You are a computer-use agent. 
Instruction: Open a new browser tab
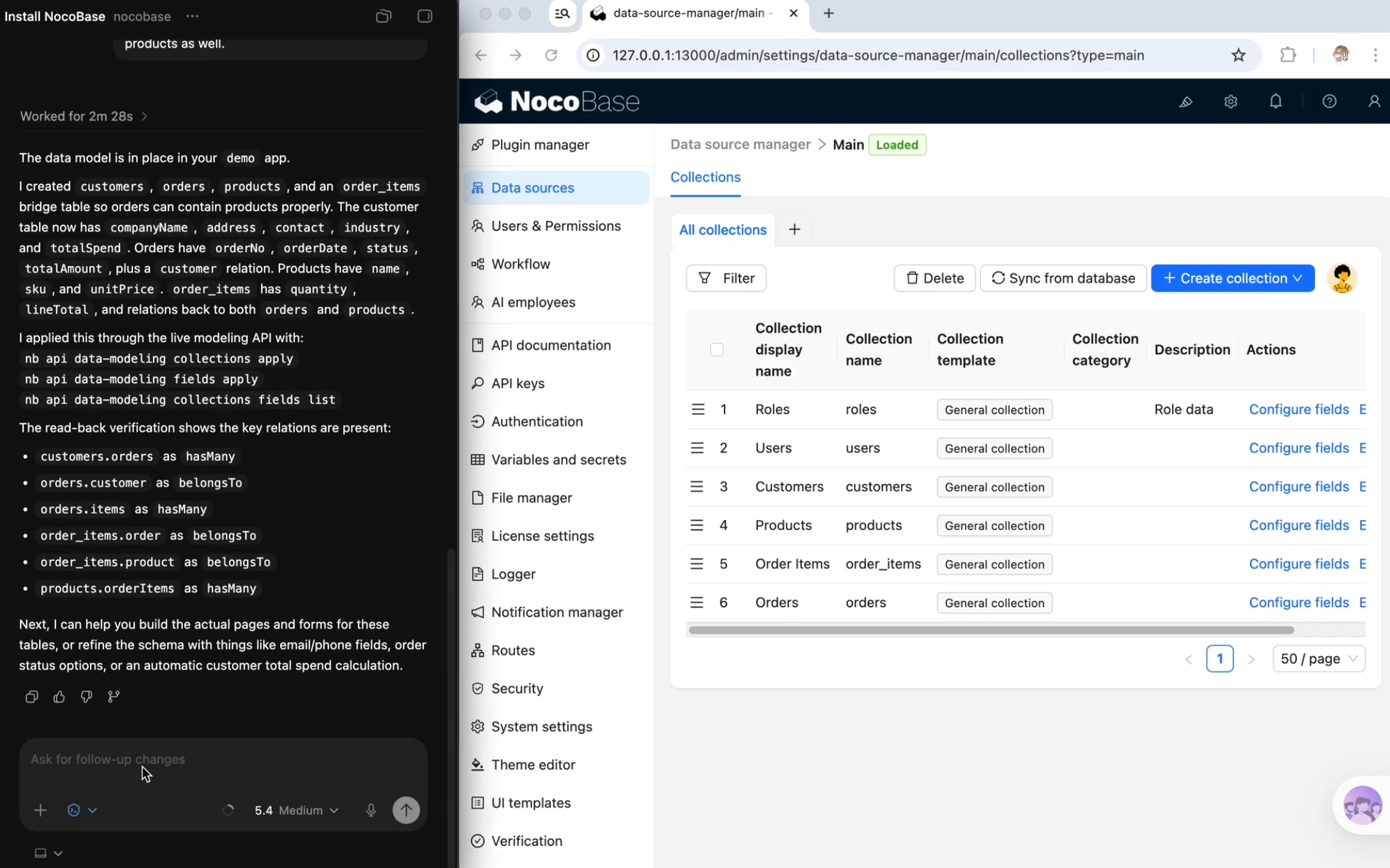click(x=828, y=13)
